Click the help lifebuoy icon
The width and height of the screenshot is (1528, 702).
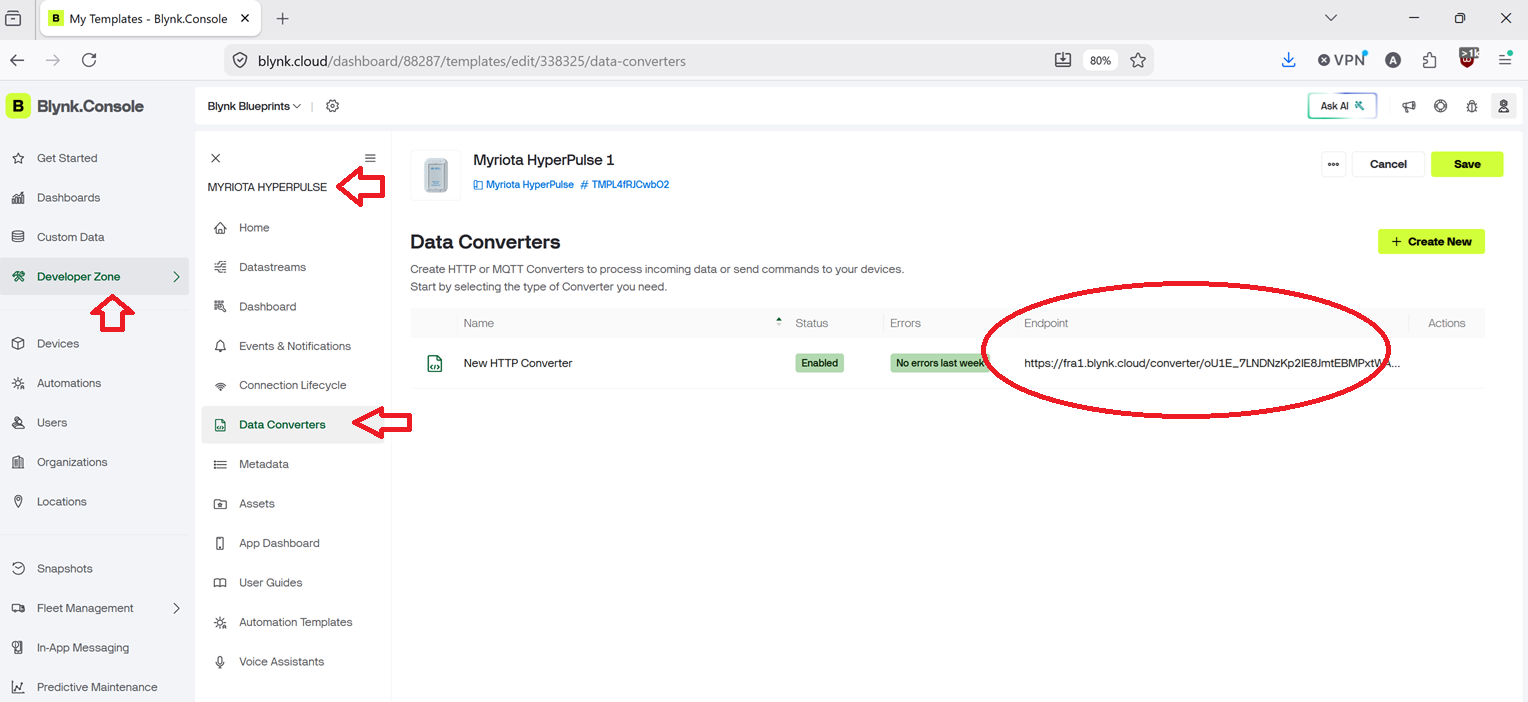[1440, 106]
